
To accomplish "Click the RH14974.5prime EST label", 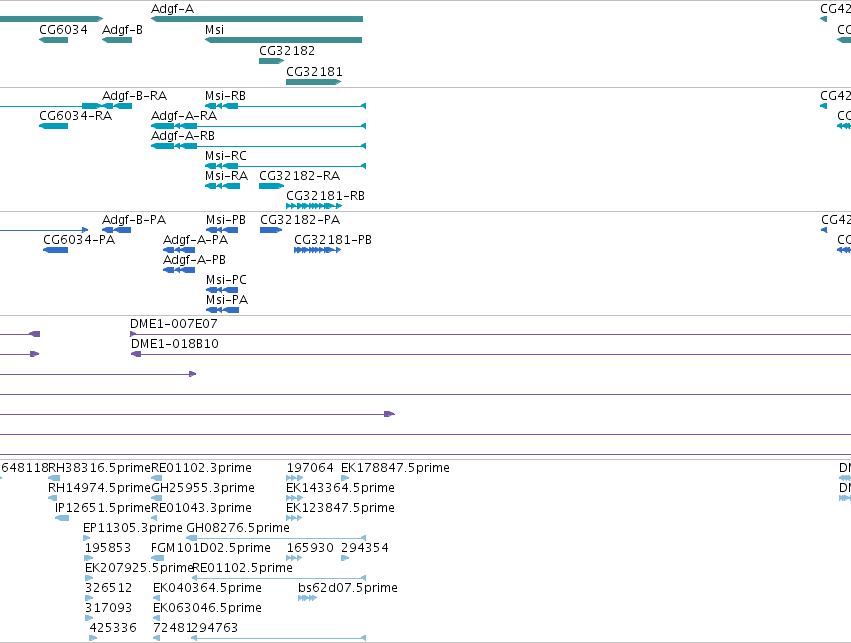I will [99, 488].
